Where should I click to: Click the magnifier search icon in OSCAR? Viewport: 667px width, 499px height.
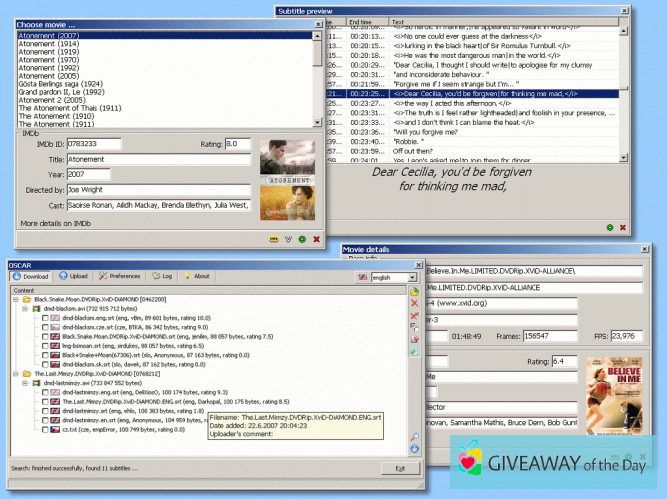414,437
